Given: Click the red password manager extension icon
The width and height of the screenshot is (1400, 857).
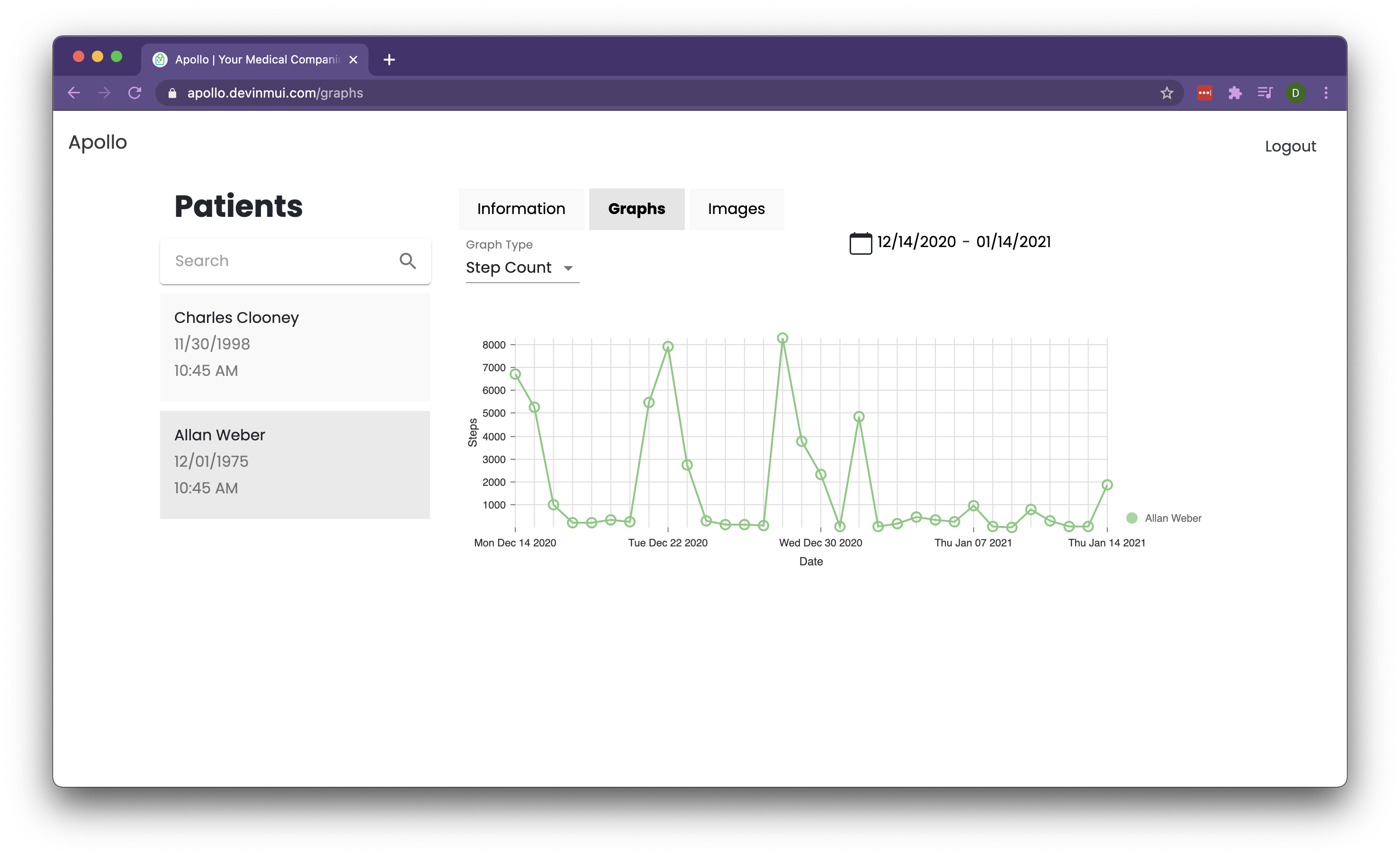Looking at the screenshot, I should pyautogui.click(x=1204, y=93).
